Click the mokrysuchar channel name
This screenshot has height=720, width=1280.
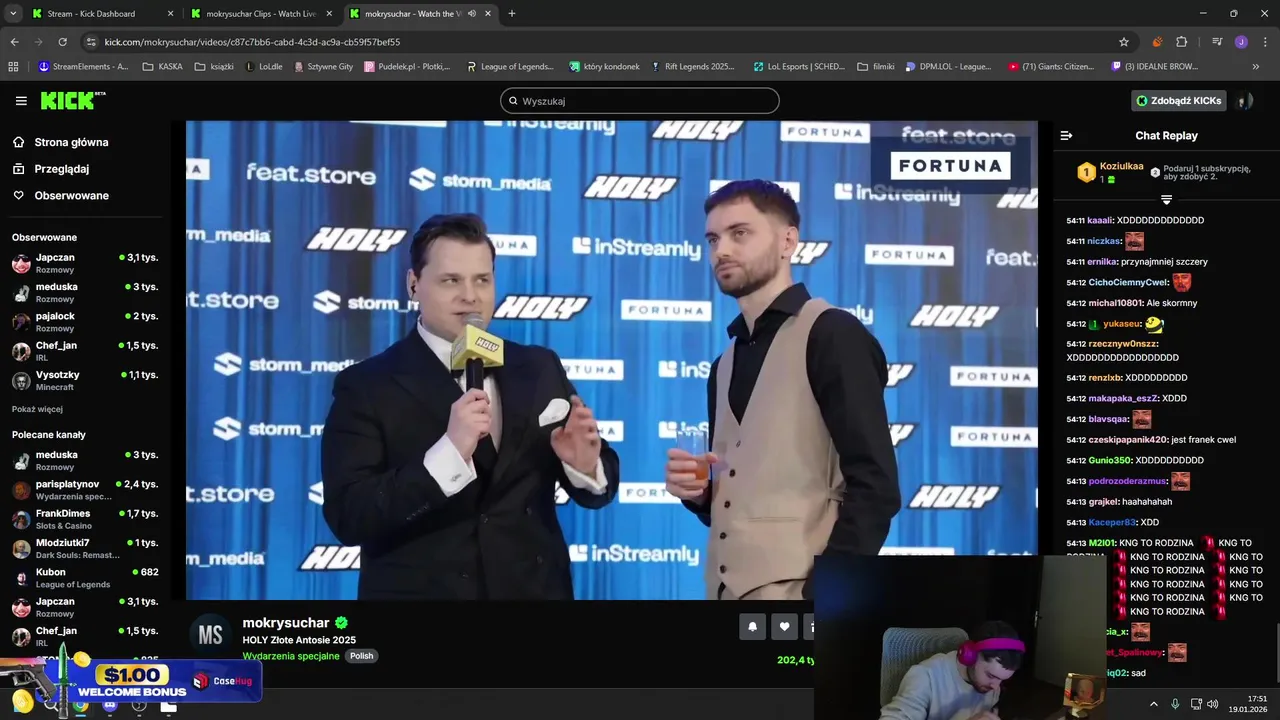286,623
